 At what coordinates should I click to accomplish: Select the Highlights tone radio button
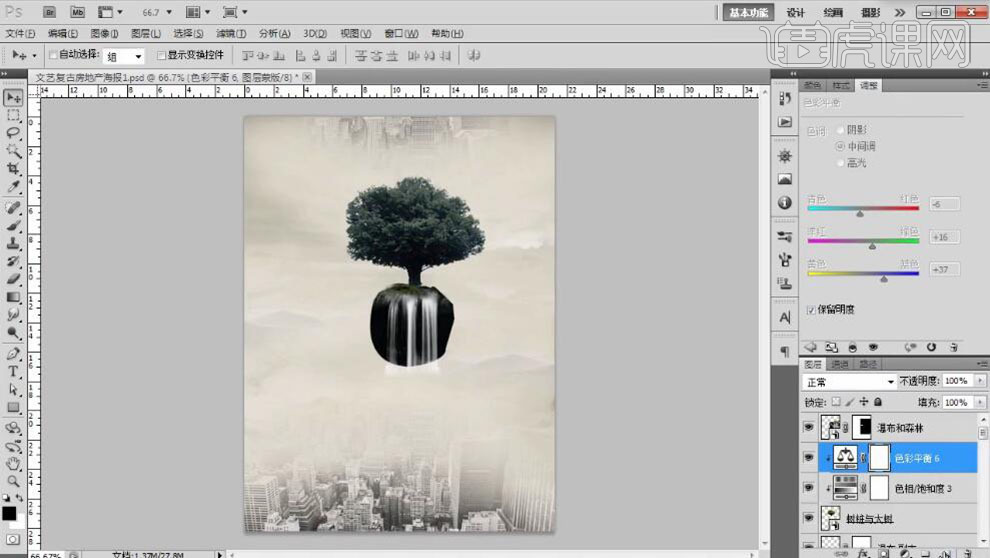840,163
